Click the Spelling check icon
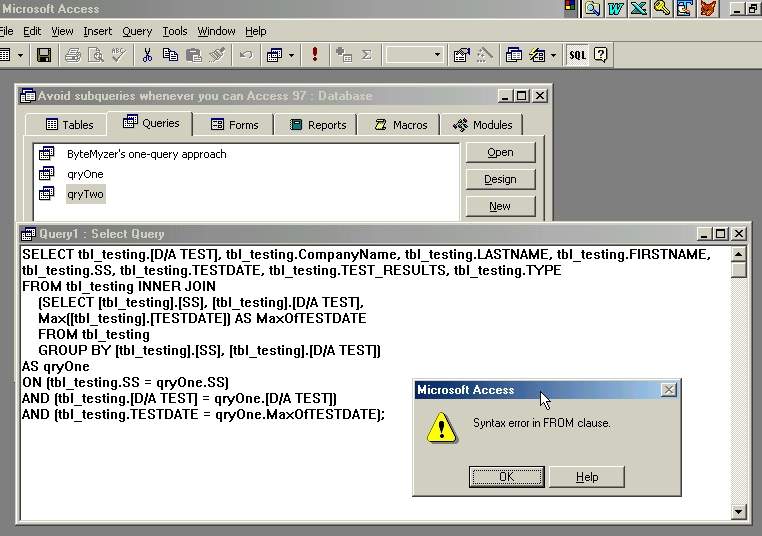Screen dimensions: 762x536 click(119, 55)
